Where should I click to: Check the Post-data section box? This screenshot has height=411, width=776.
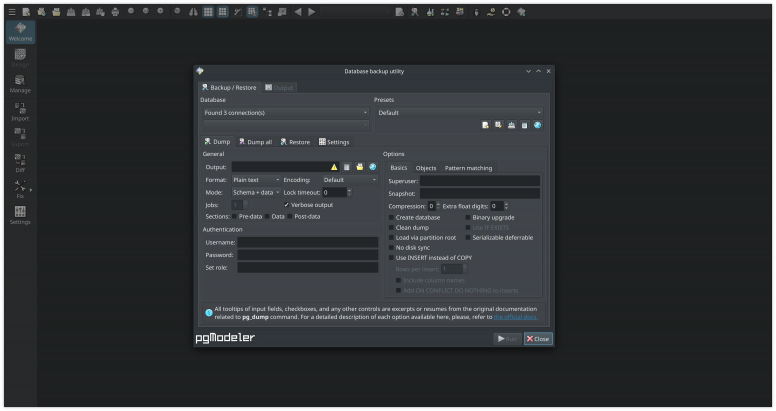coord(290,216)
